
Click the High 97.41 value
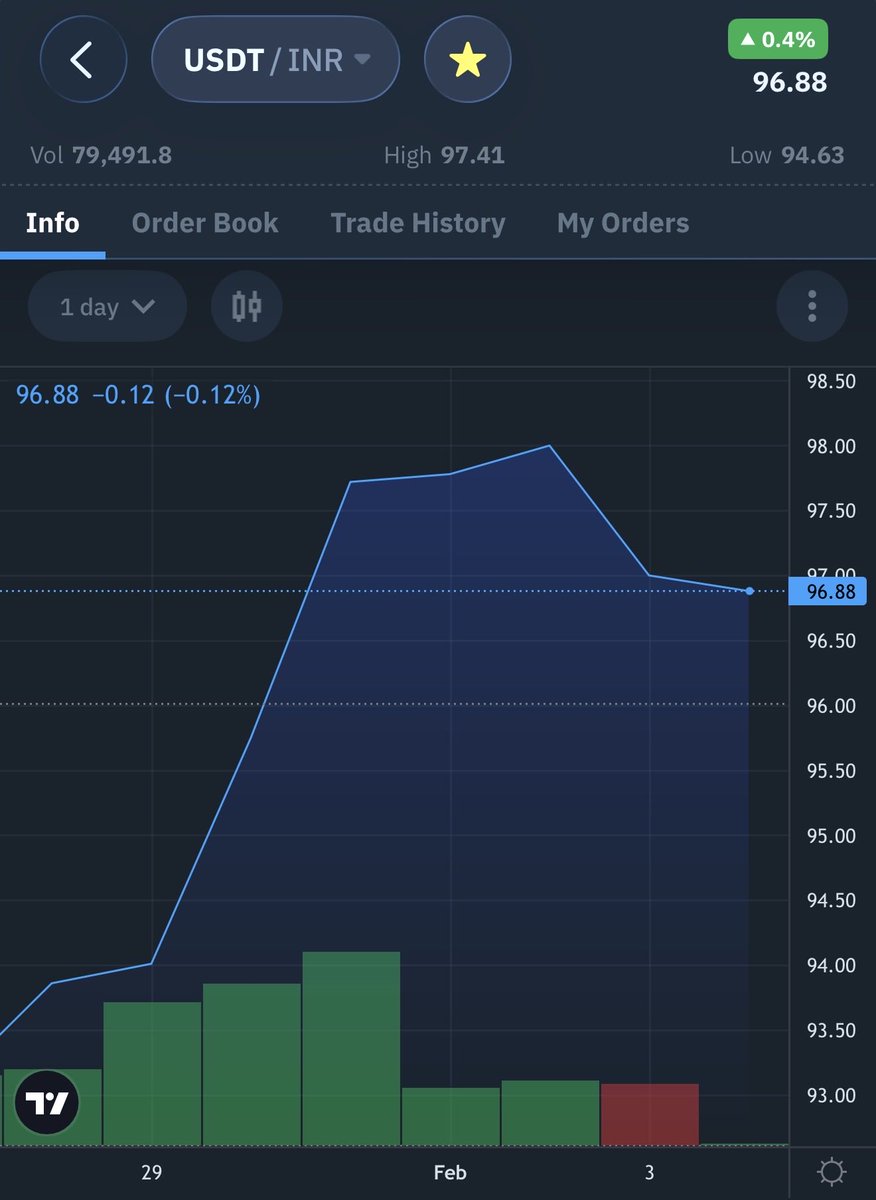pos(444,155)
